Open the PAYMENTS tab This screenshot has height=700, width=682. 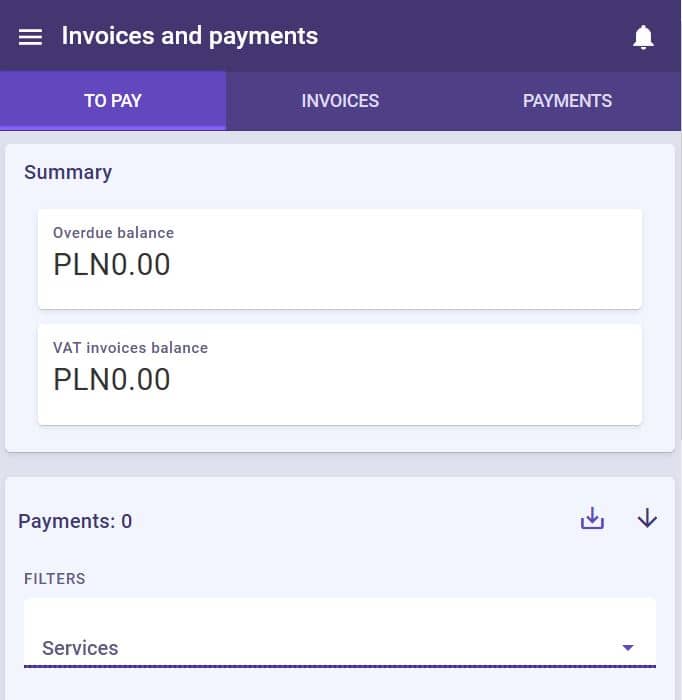click(567, 101)
